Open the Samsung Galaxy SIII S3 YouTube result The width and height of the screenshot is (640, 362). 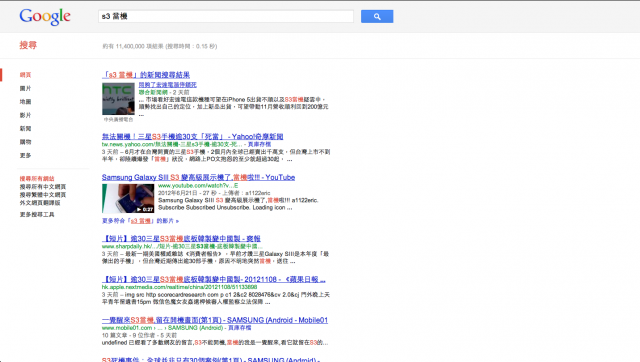(x=198, y=177)
